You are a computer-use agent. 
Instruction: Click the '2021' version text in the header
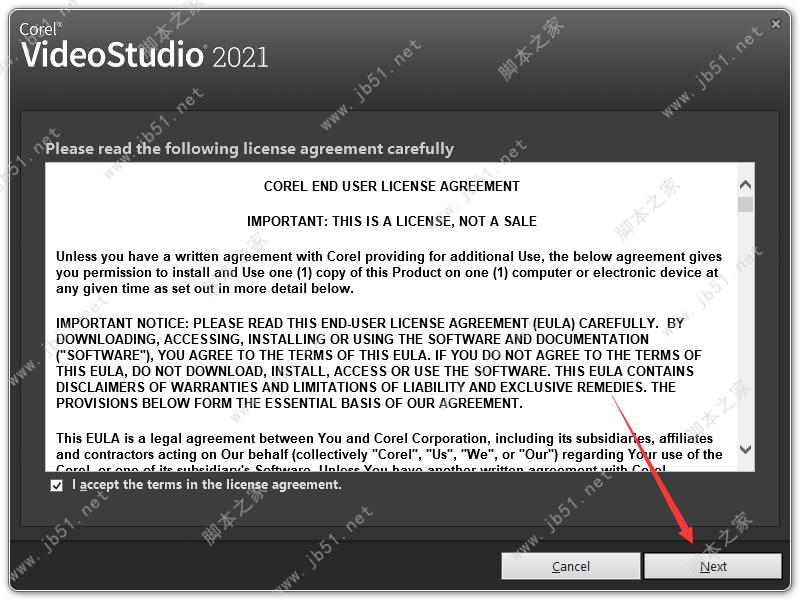[x=240, y=57]
